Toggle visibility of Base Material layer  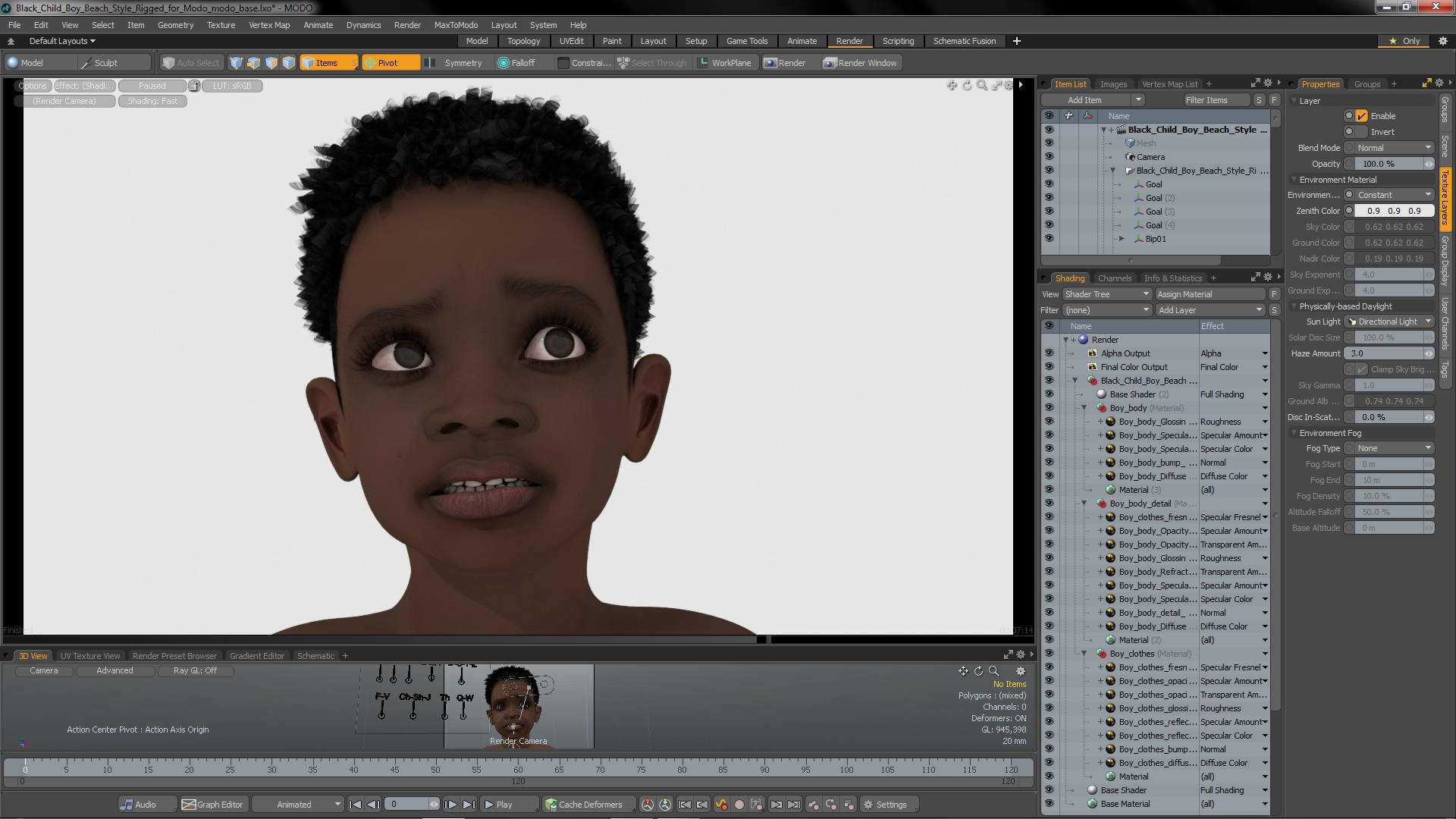pos(1049,804)
